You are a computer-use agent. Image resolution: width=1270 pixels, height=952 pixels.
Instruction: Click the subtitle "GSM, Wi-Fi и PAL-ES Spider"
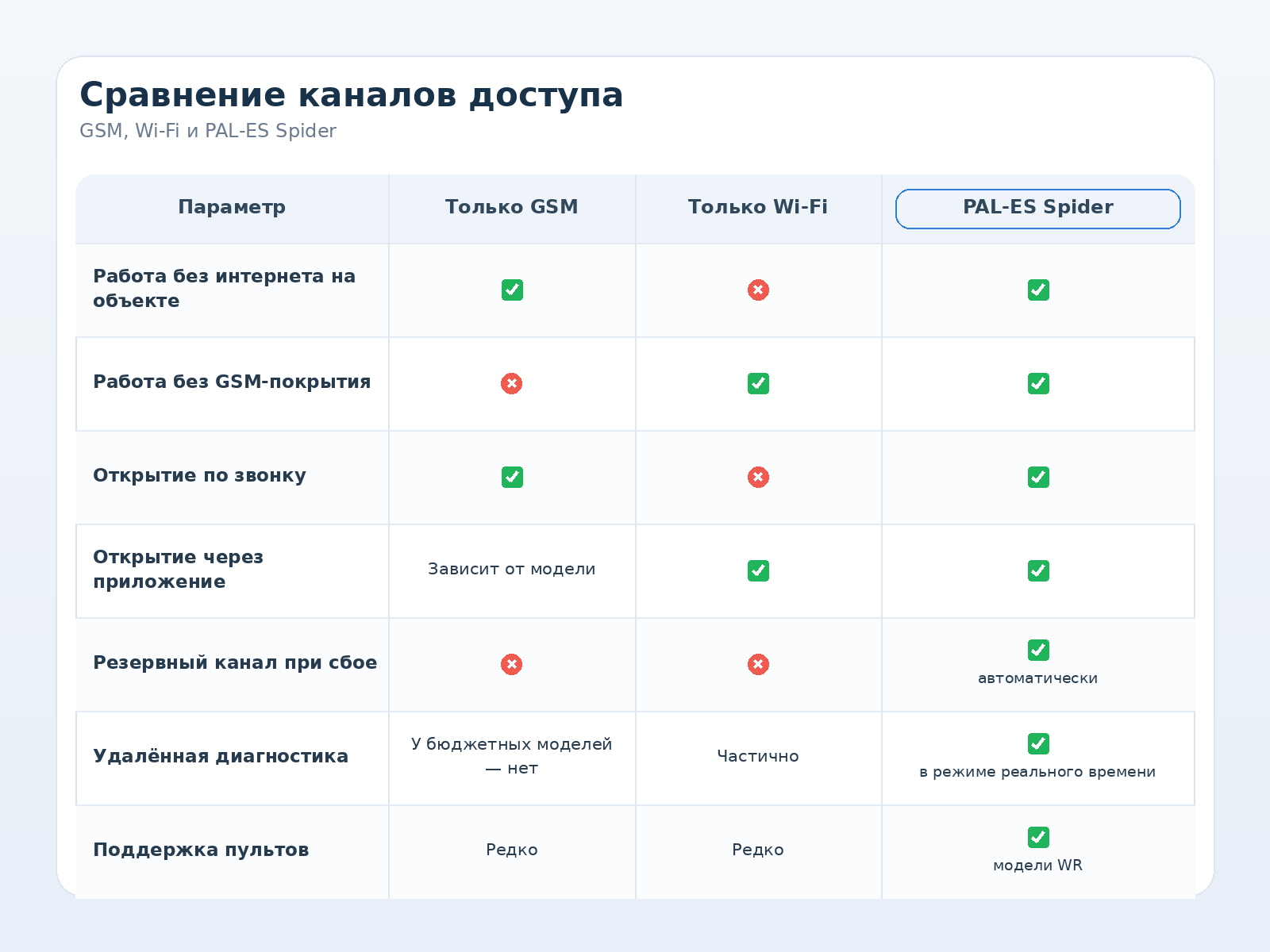(208, 131)
